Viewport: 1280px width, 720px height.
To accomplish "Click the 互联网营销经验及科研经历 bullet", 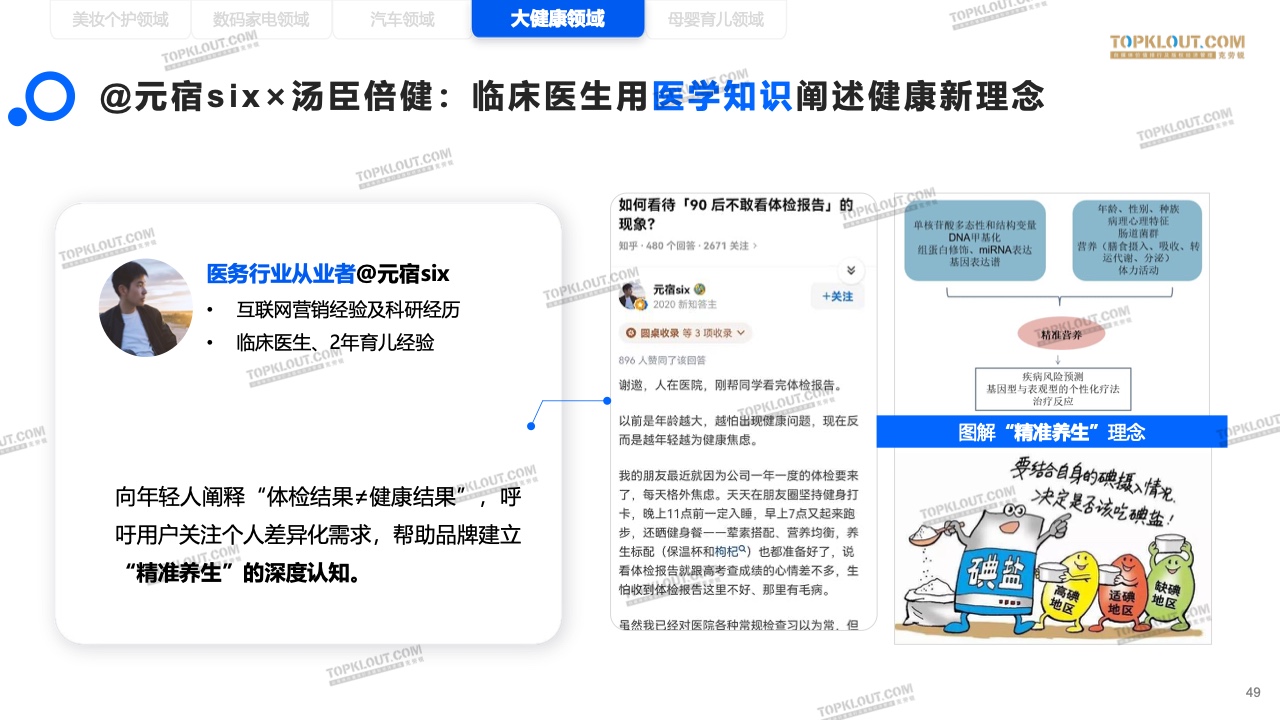I will (x=348, y=310).
